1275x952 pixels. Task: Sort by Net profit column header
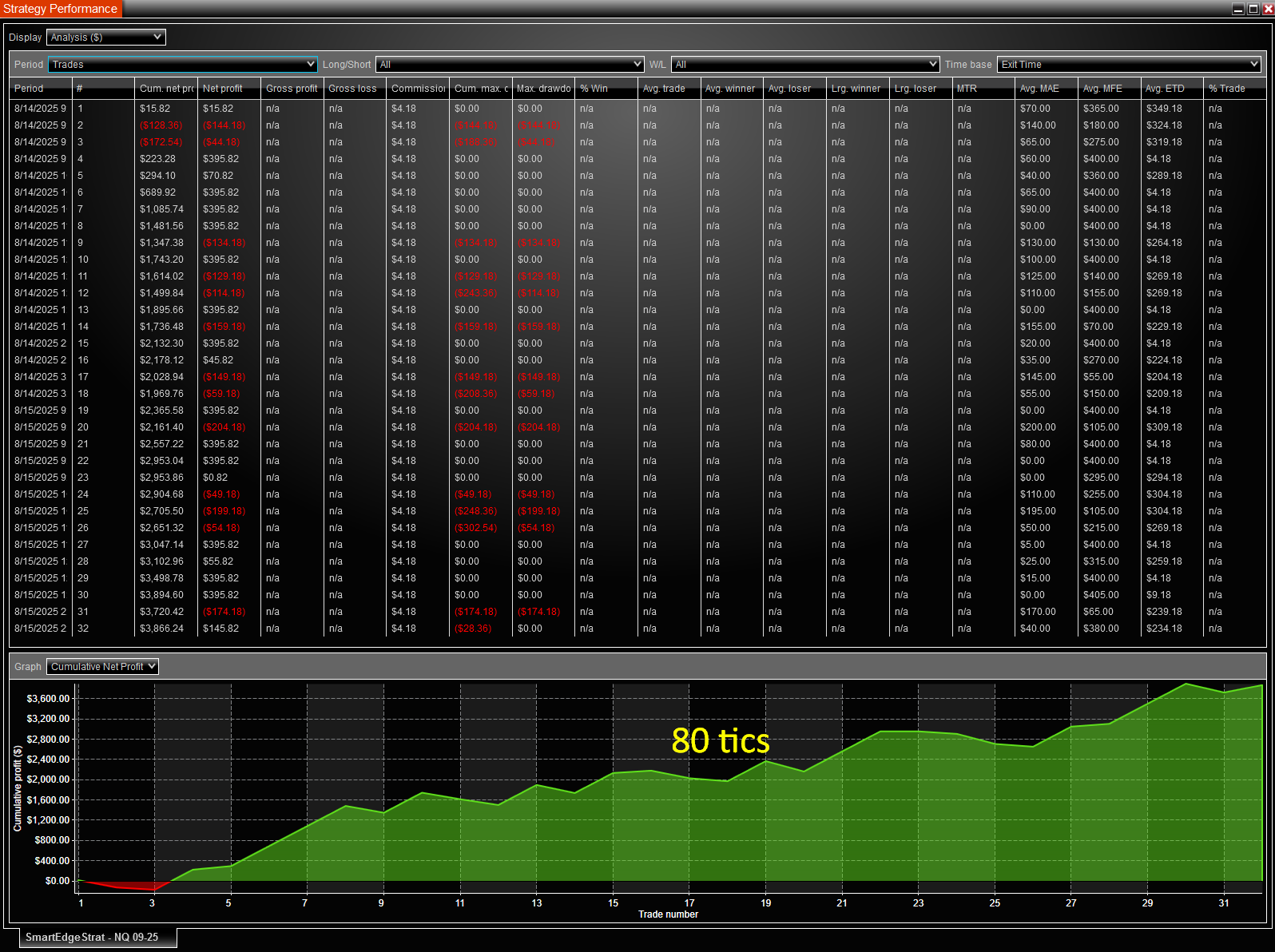coord(223,89)
